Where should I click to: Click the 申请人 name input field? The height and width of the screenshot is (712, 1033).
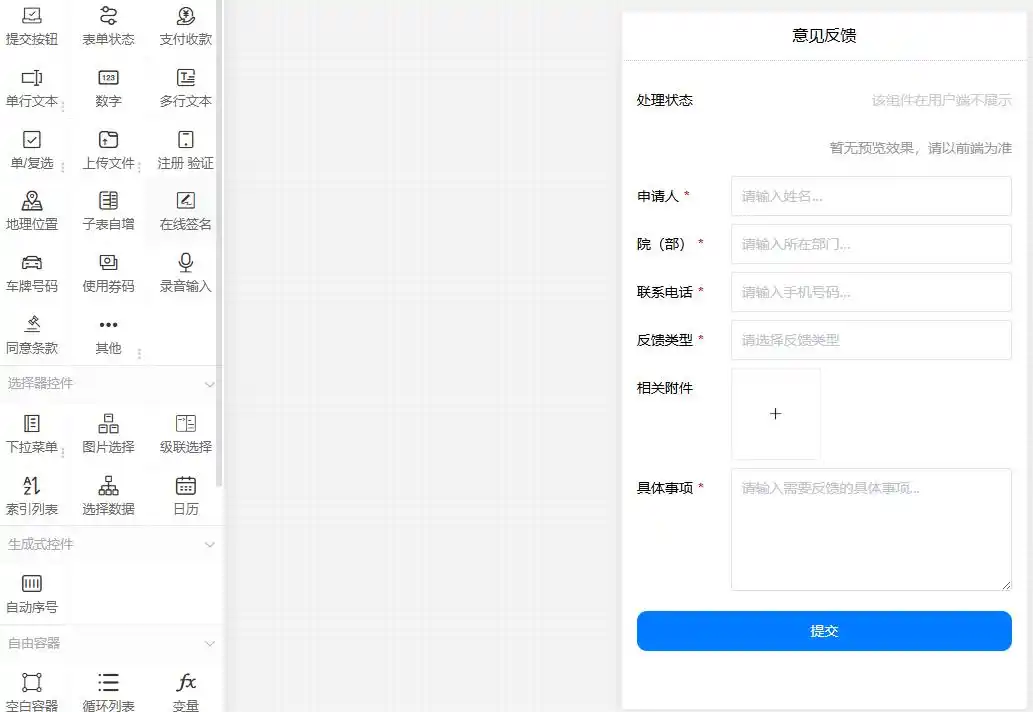pyautogui.click(x=871, y=196)
